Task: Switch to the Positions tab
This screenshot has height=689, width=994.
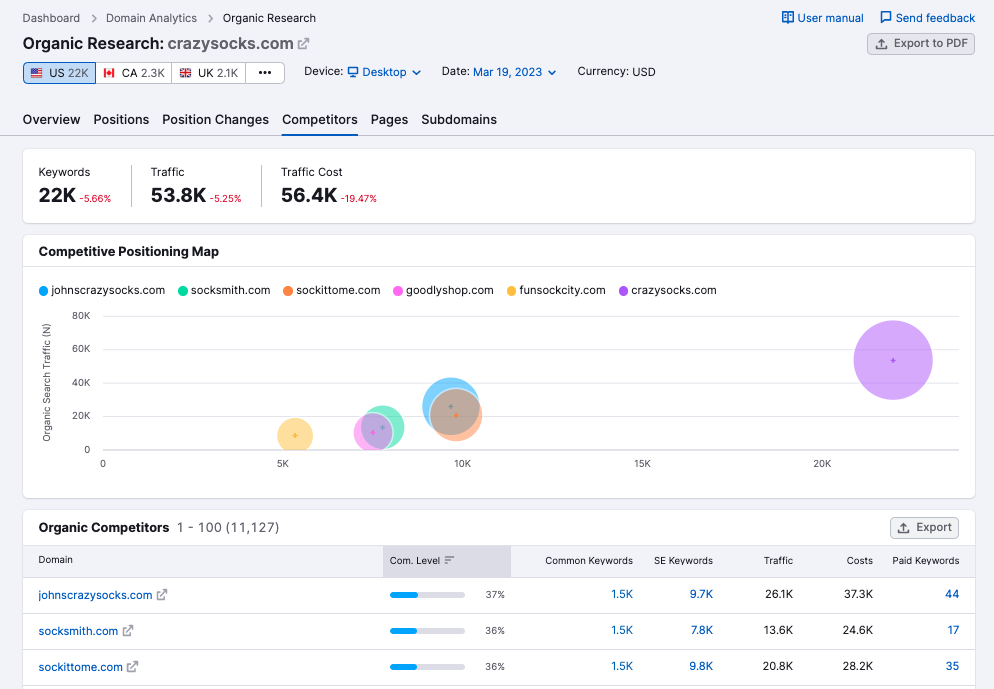Action: [121, 120]
